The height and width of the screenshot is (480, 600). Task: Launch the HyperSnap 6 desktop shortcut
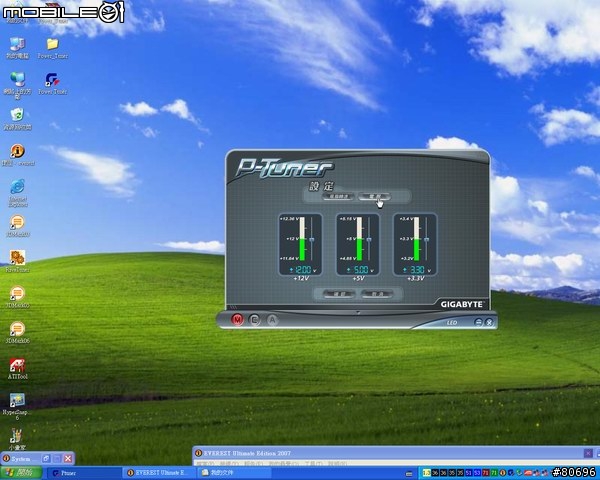[x=16, y=406]
